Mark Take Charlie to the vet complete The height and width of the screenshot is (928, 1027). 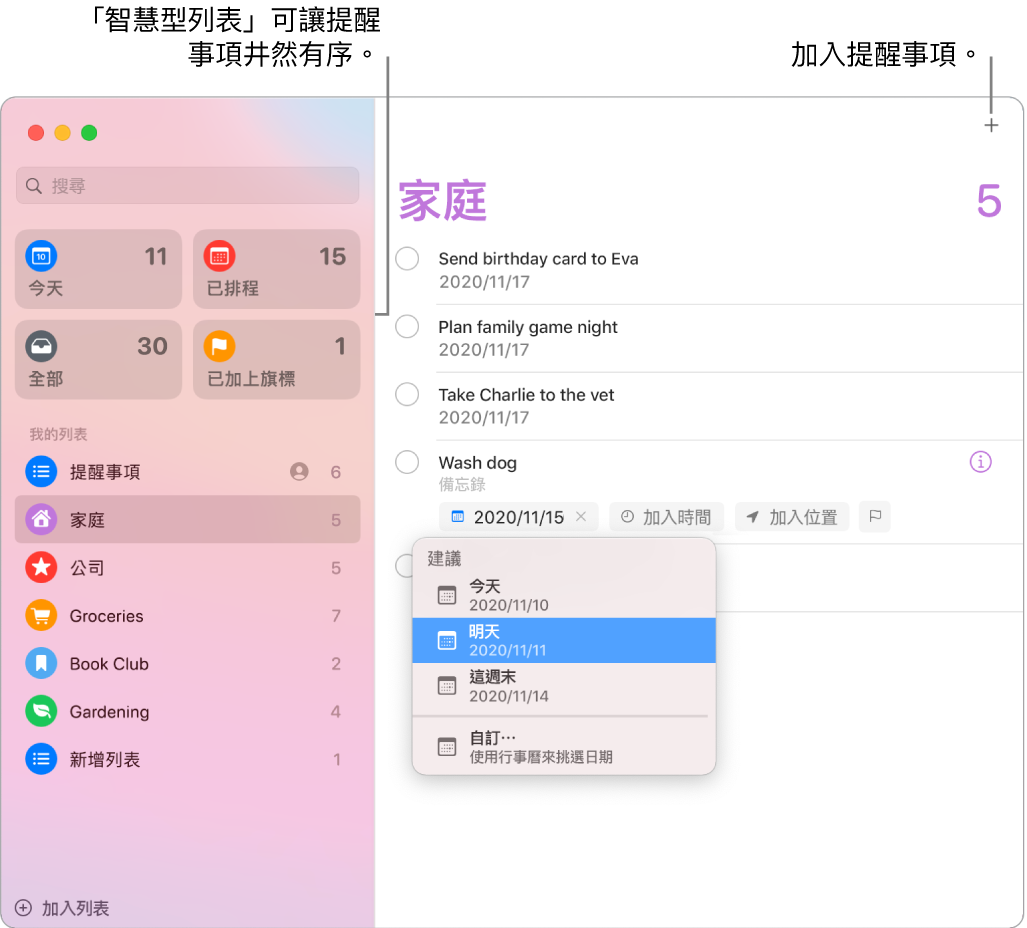tap(407, 394)
